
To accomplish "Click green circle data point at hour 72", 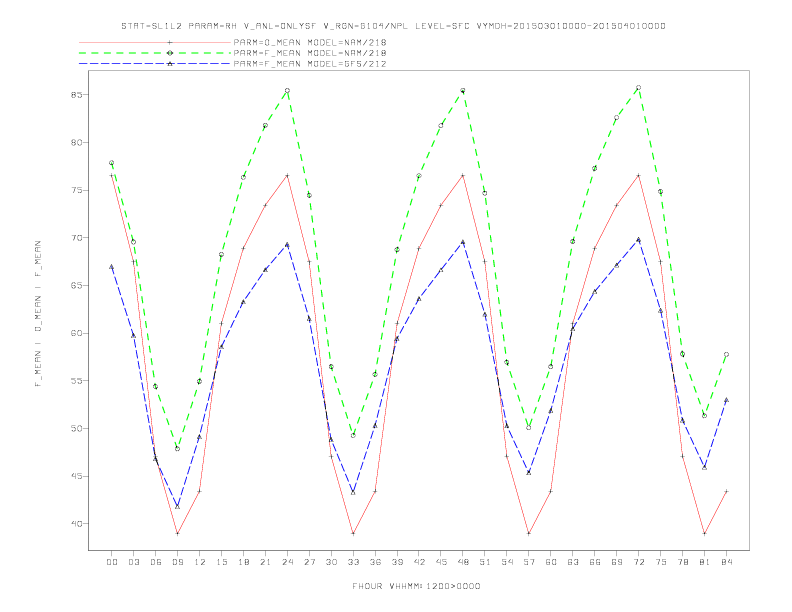I will pyautogui.click(x=638, y=88).
